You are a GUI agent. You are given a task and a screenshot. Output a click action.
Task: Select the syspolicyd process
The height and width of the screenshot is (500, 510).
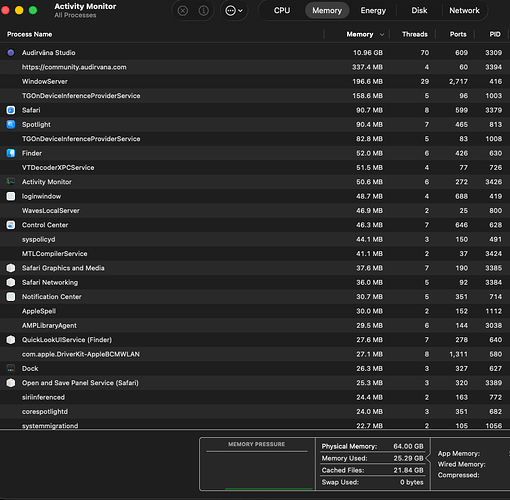point(255,239)
